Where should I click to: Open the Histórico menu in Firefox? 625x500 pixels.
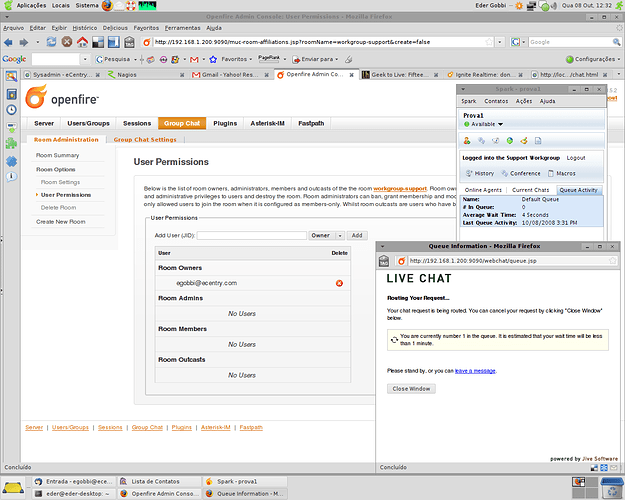point(85,28)
